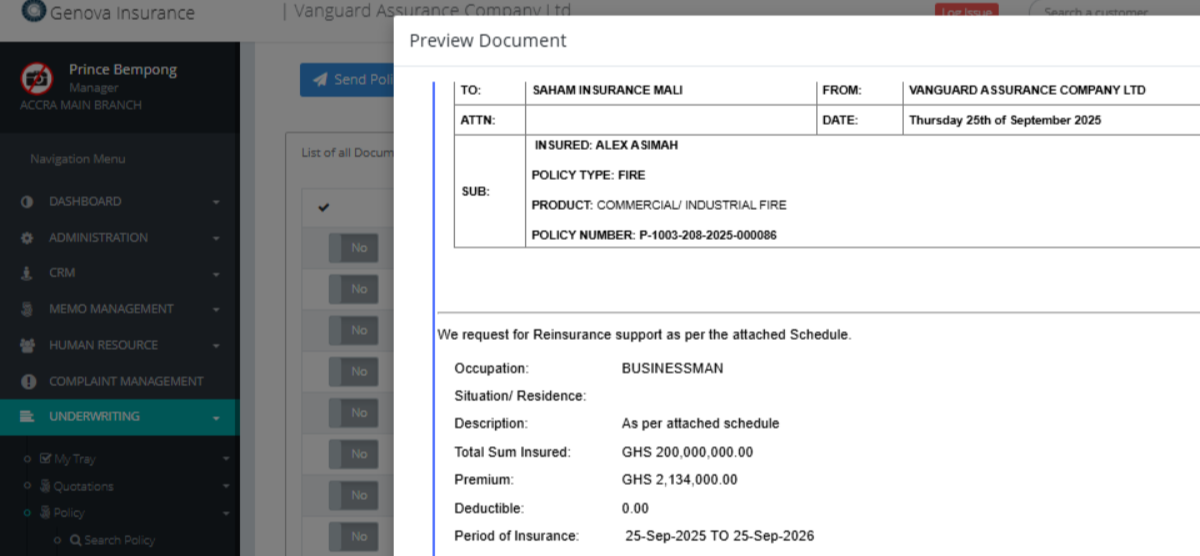Click the red Log Issue button
Image resolution: width=1200 pixels, height=556 pixels.
(x=966, y=12)
